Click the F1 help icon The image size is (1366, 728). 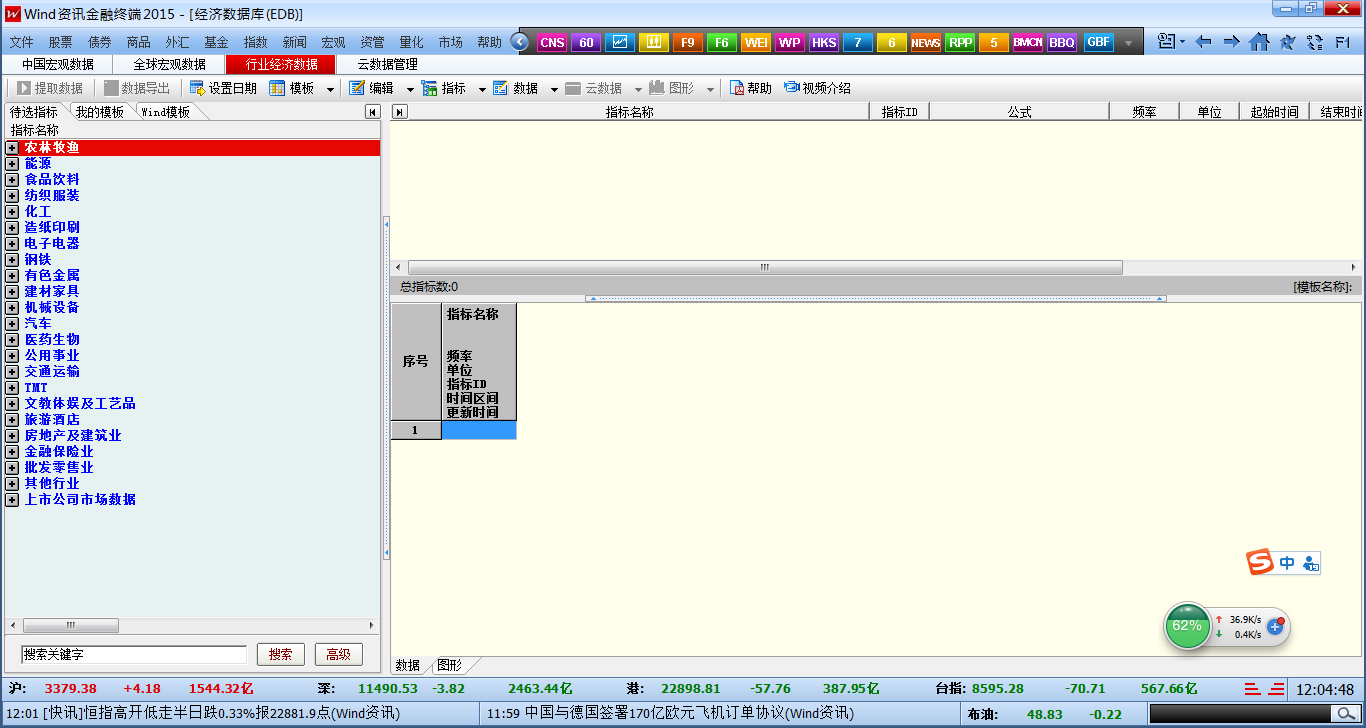point(1342,42)
